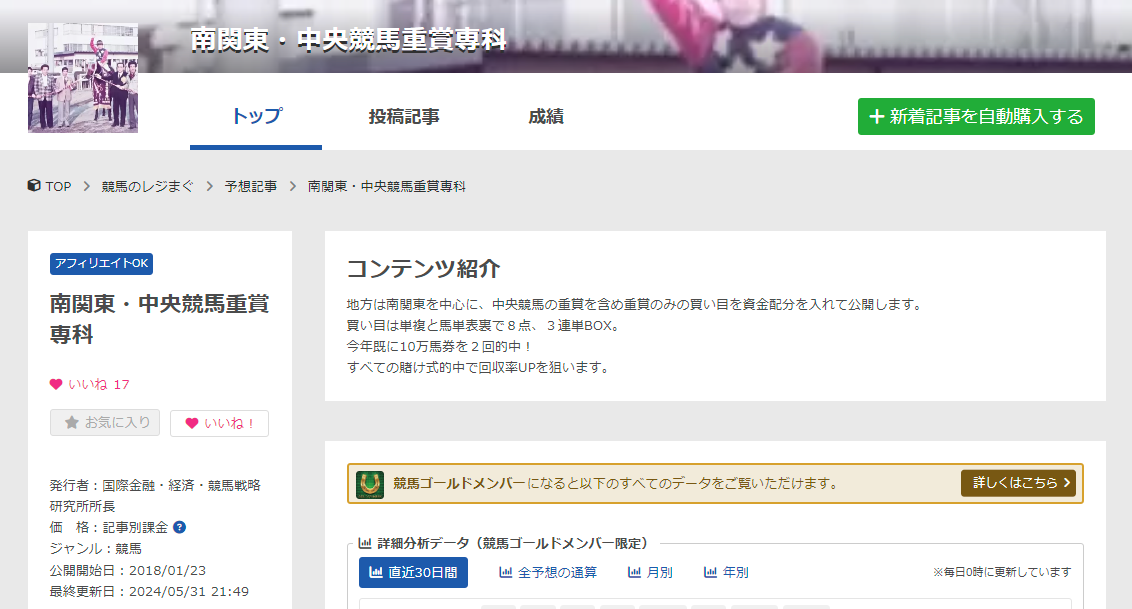Open 予想記事 breadcrumb link
Viewport: 1132px width, 609px height.
point(251,186)
